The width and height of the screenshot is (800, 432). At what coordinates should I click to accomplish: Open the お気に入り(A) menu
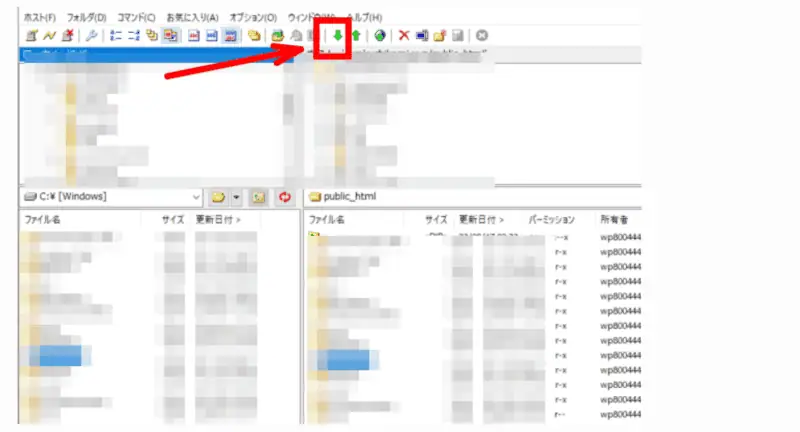click(192, 17)
